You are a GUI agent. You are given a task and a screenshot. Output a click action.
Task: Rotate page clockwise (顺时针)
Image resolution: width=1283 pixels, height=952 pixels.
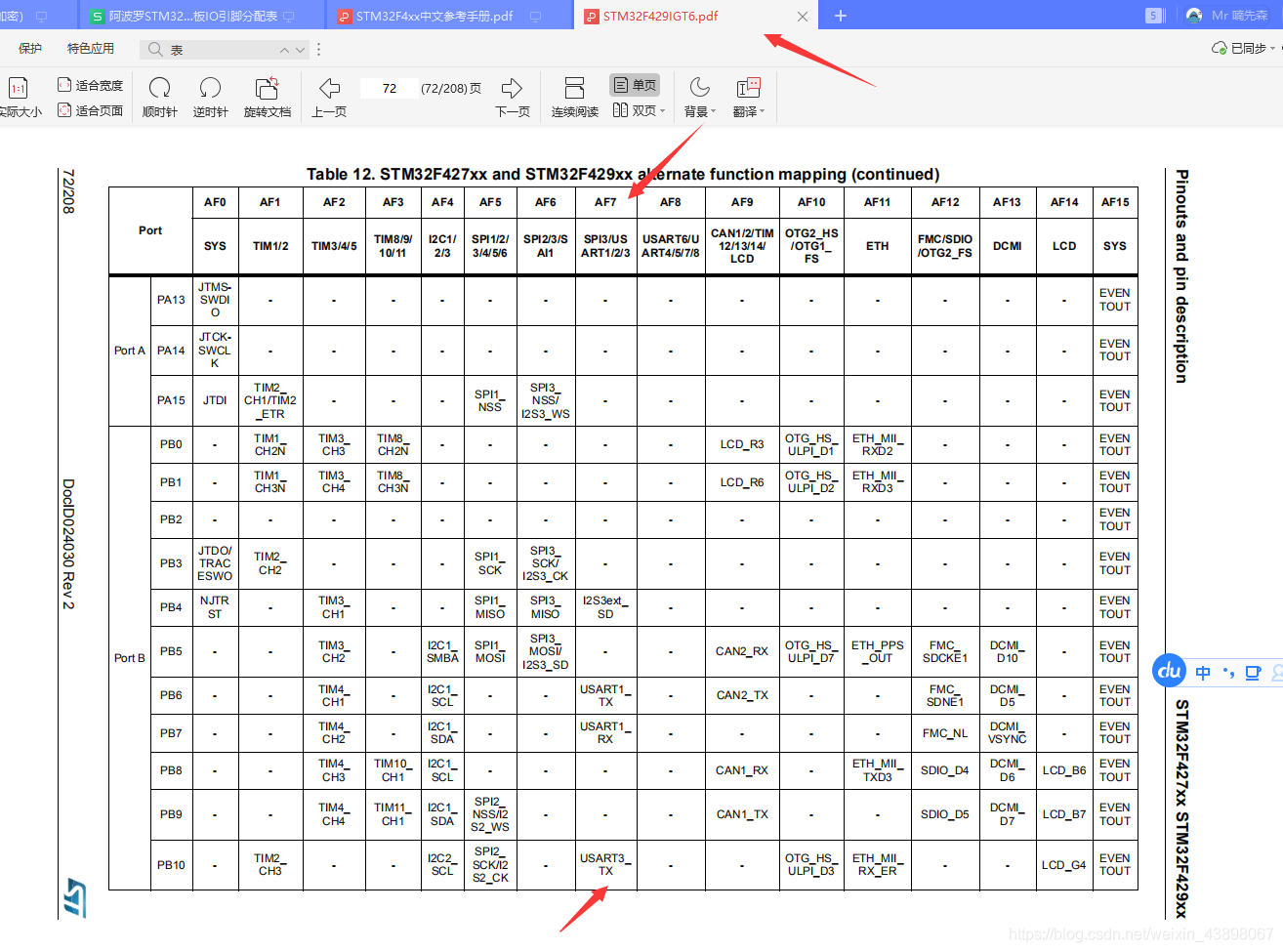click(160, 98)
